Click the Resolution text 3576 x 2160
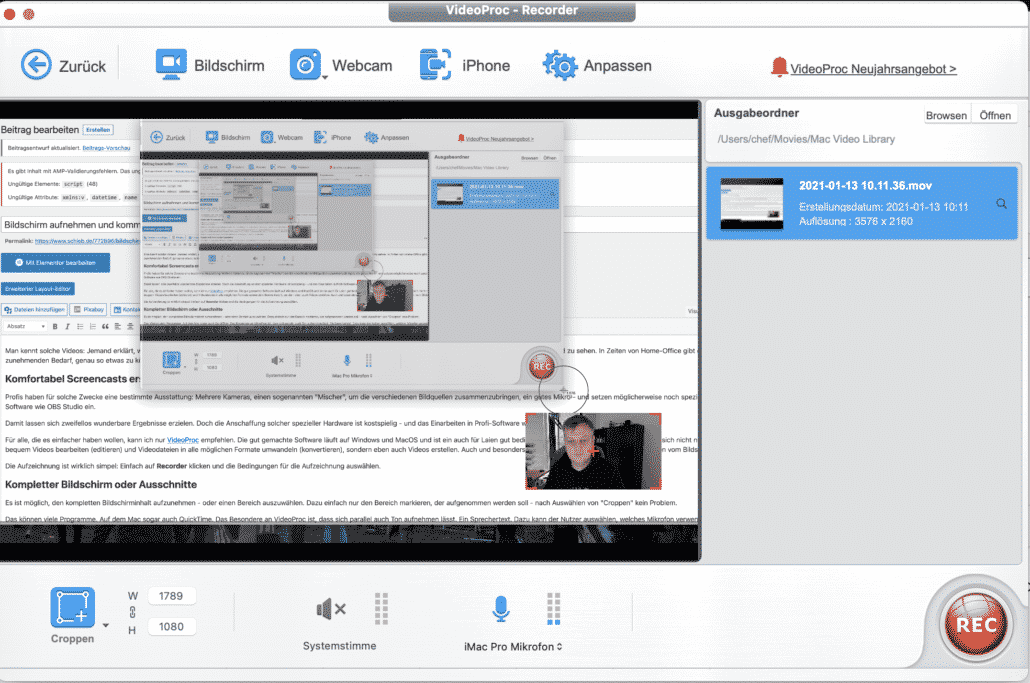Image resolution: width=1030 pixels, height=683 pixels. [x=883, y=221]
